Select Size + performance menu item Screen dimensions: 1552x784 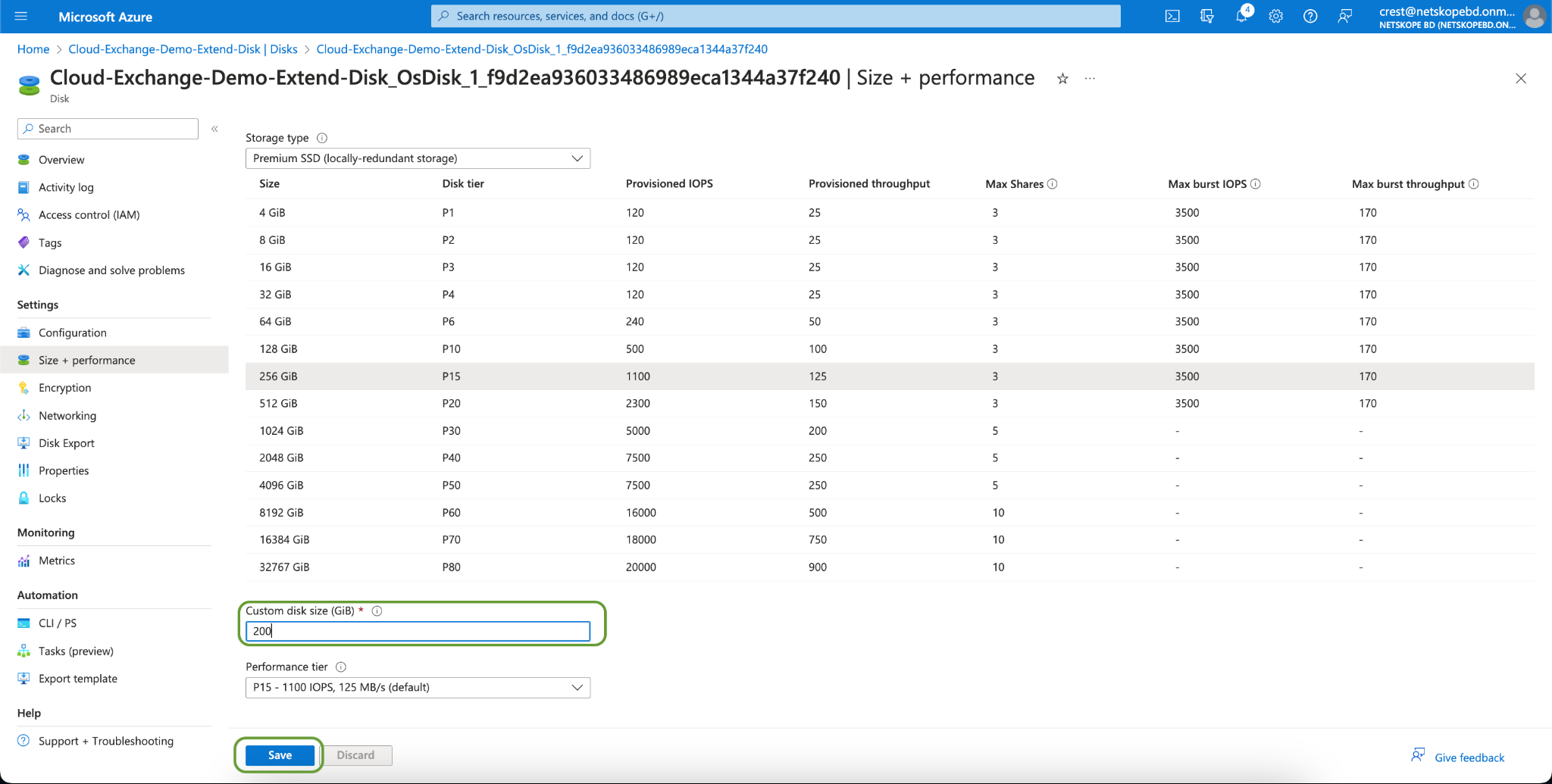click(x=114, y=360)
